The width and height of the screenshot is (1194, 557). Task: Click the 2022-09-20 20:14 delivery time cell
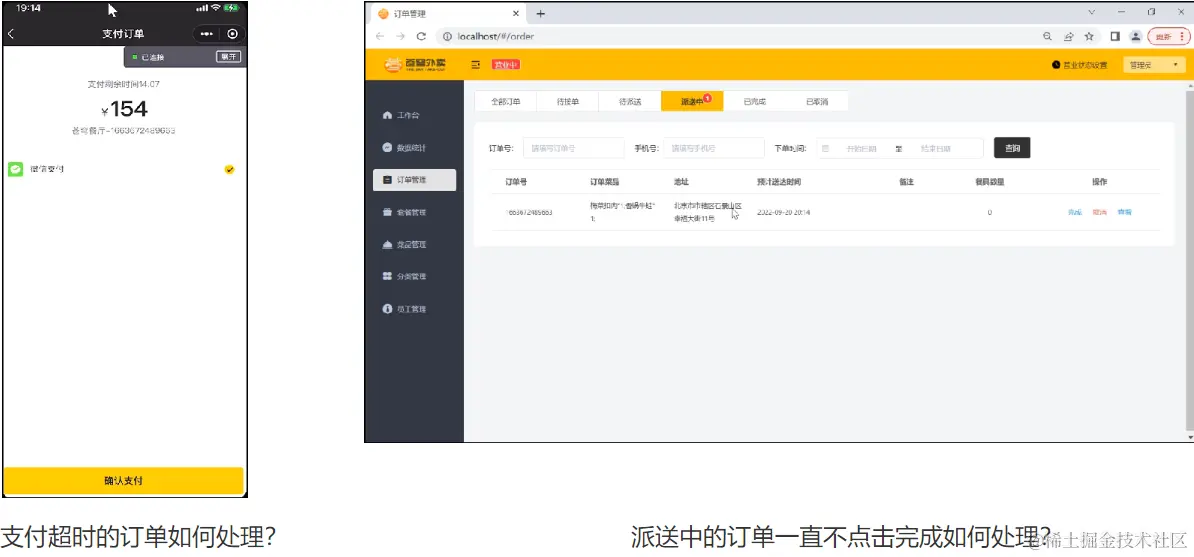784,213
